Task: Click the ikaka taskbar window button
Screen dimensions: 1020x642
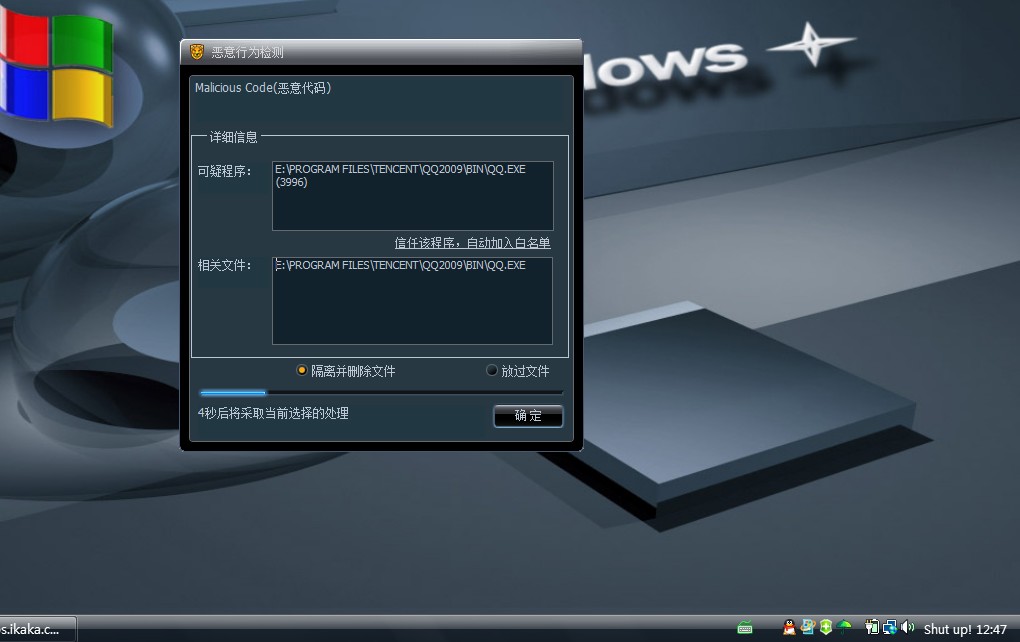Action: [37, 629]
